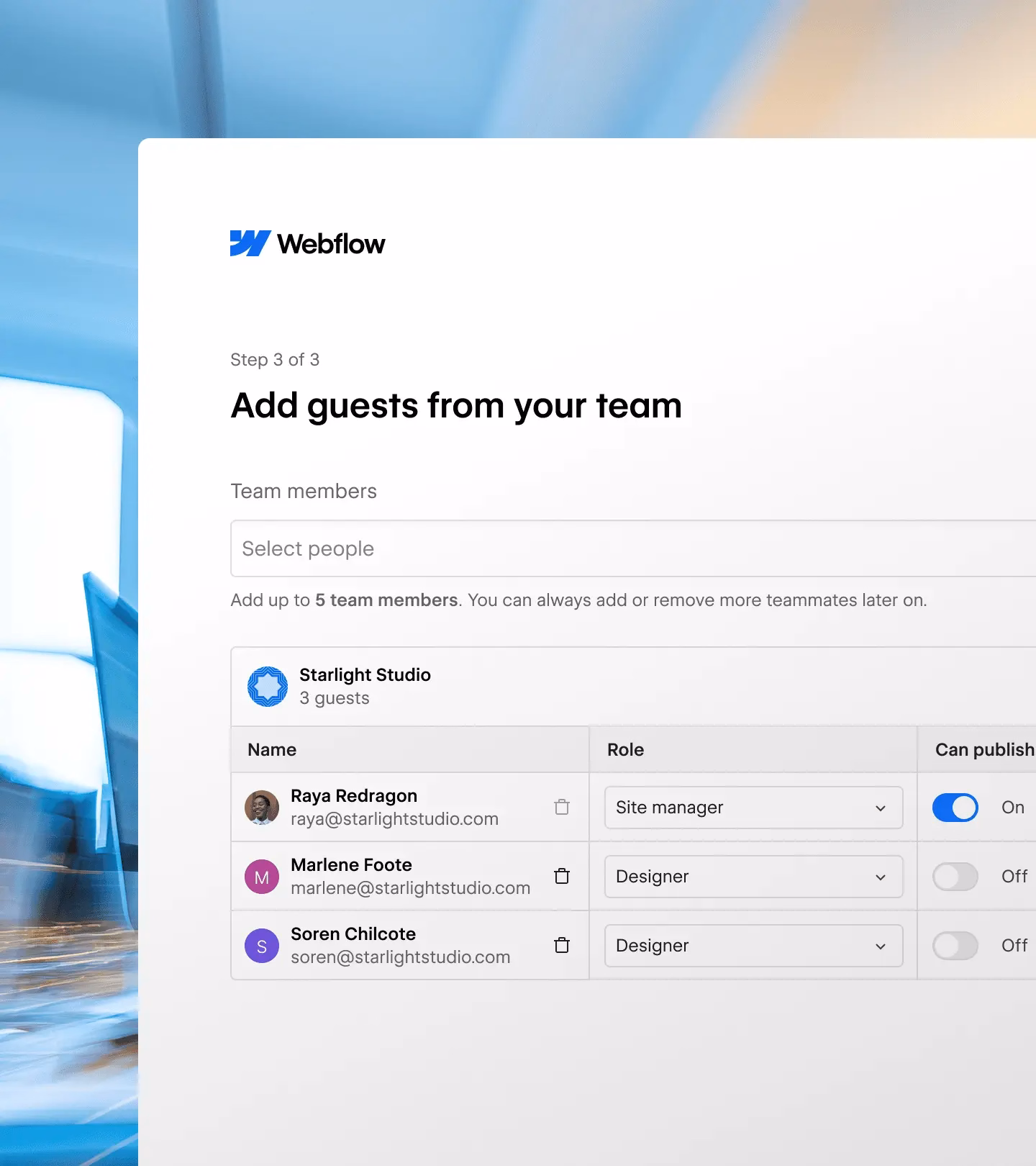Click the Name column header
Viewport: 1036px width, 1166px height.
tap(272, 749)
